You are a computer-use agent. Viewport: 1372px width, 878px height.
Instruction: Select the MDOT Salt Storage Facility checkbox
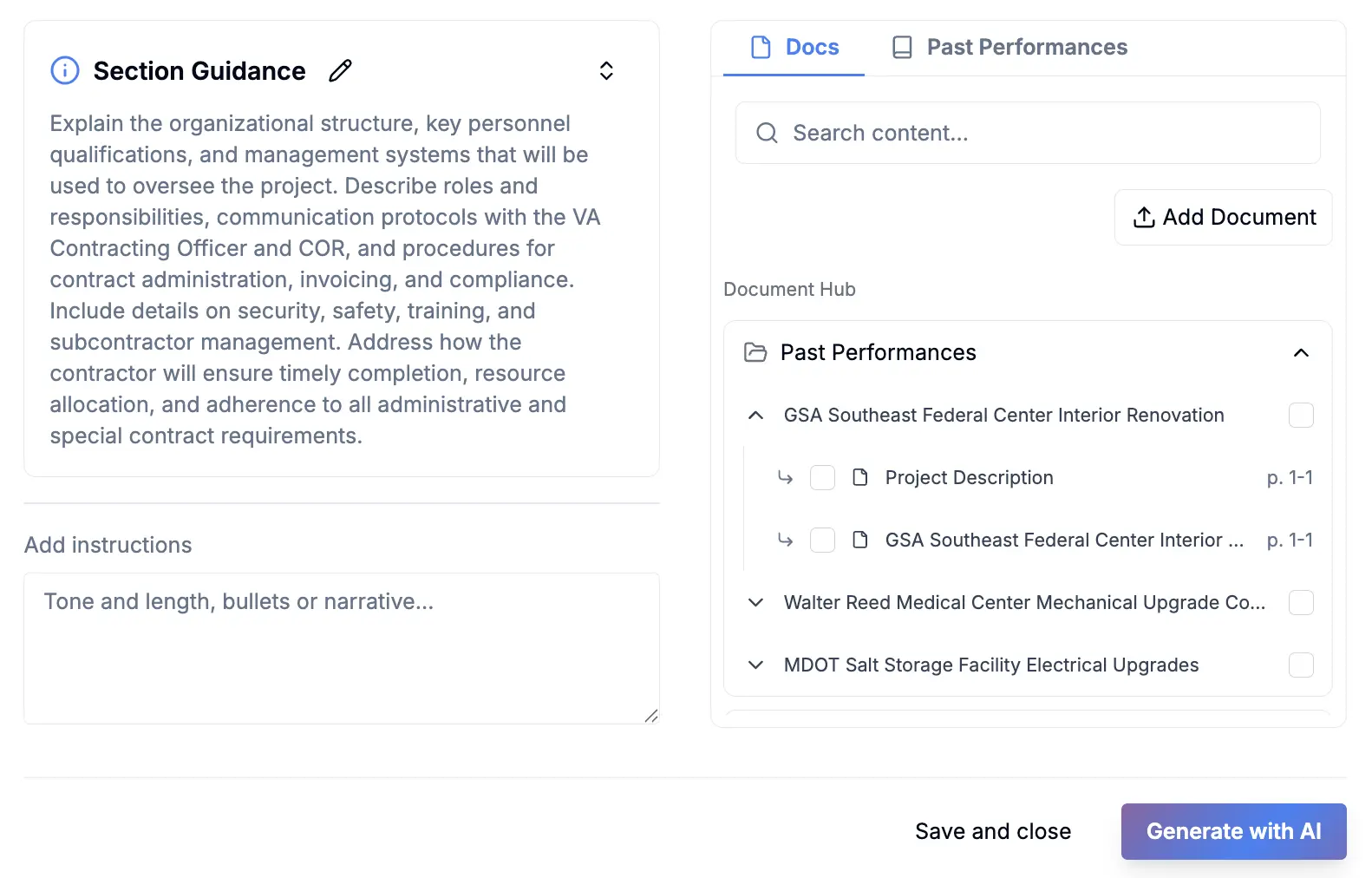(x=1301, y=665)
